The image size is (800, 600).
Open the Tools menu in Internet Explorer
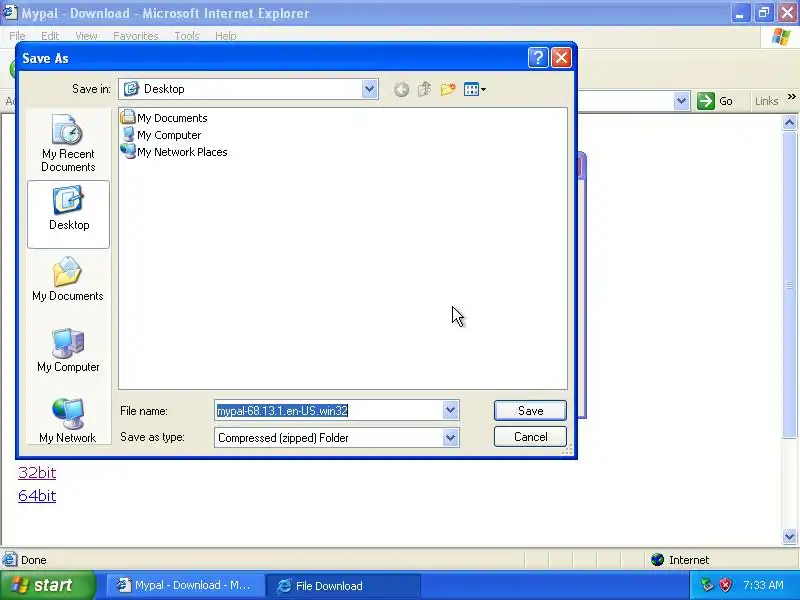pyautogui.click(x=187, y=36)
